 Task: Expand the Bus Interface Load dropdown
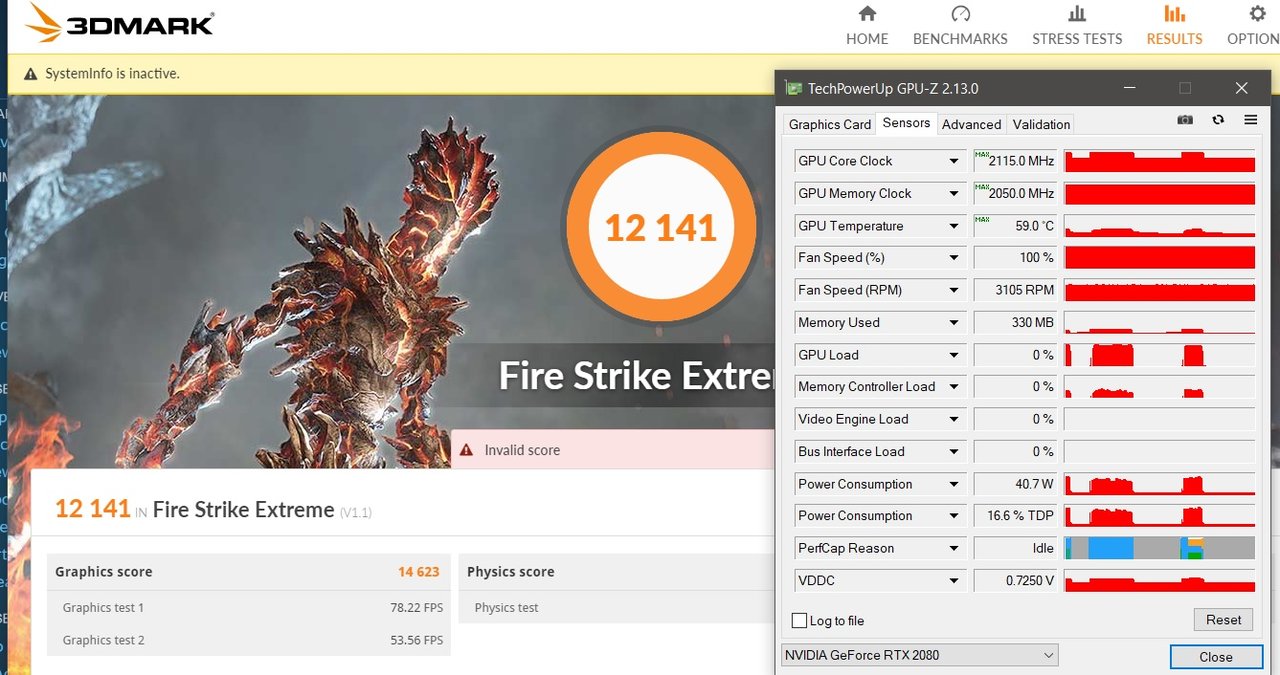point(954,451)
